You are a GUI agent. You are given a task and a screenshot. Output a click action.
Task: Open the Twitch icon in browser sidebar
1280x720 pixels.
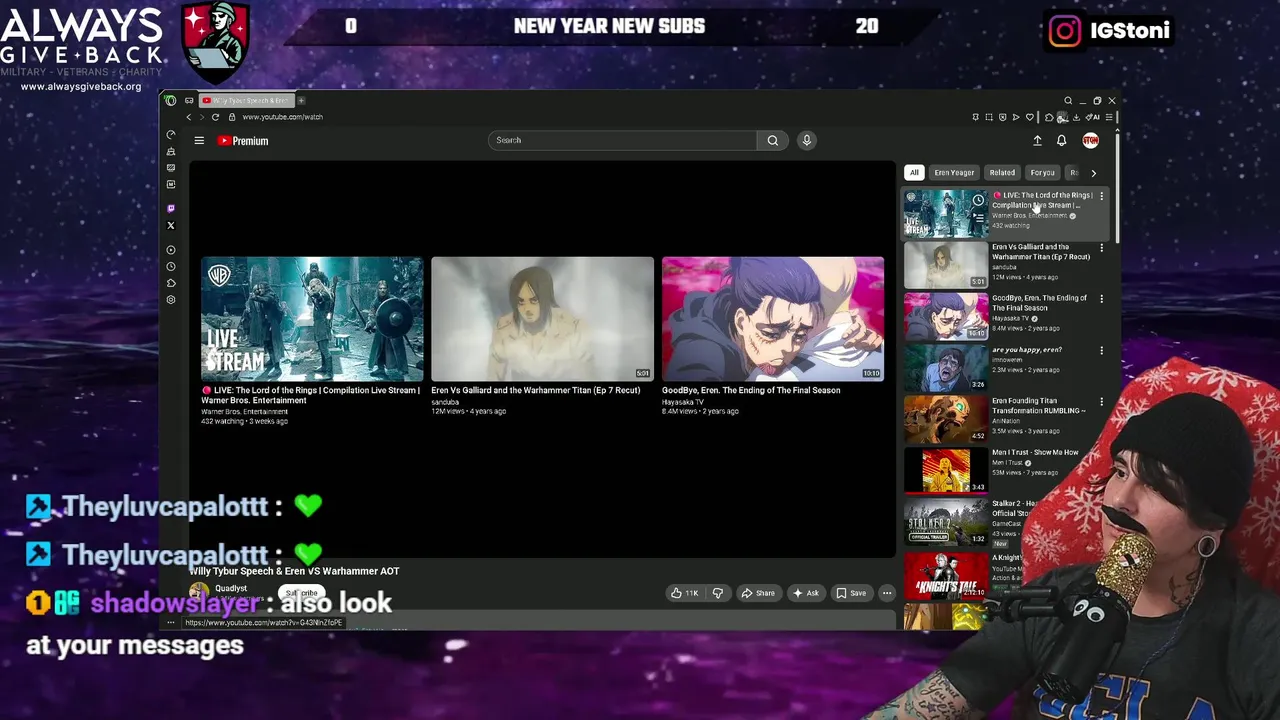click(x=171, y=208)
